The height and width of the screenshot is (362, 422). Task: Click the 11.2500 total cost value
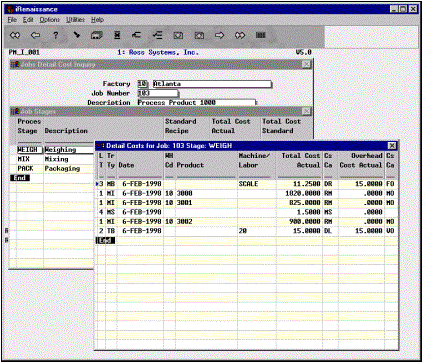tap(307, 184)
